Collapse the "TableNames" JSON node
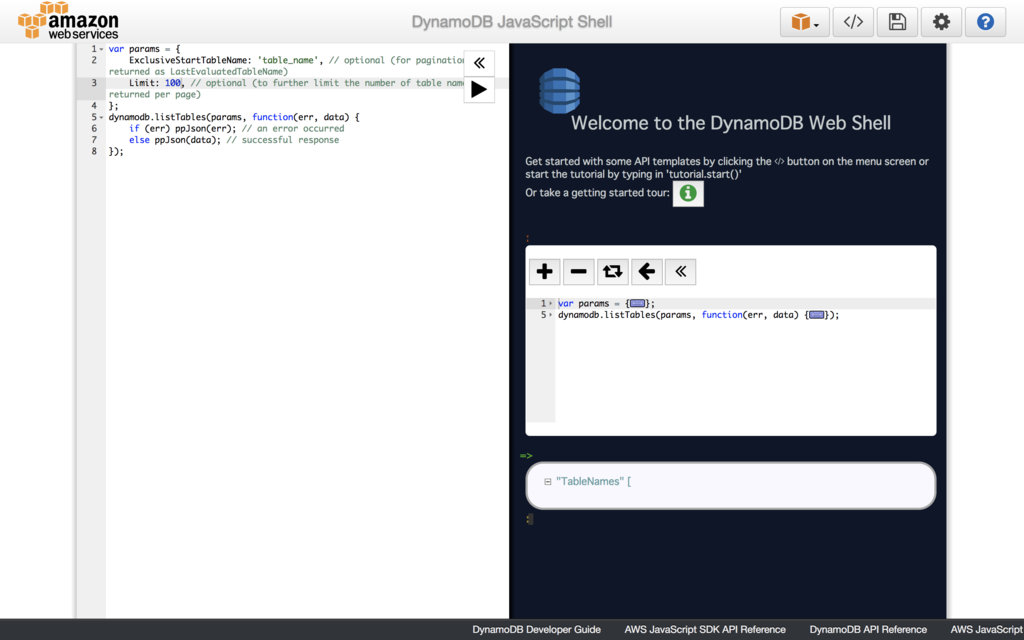This screenshot has height=640, width=1024. 547,482
